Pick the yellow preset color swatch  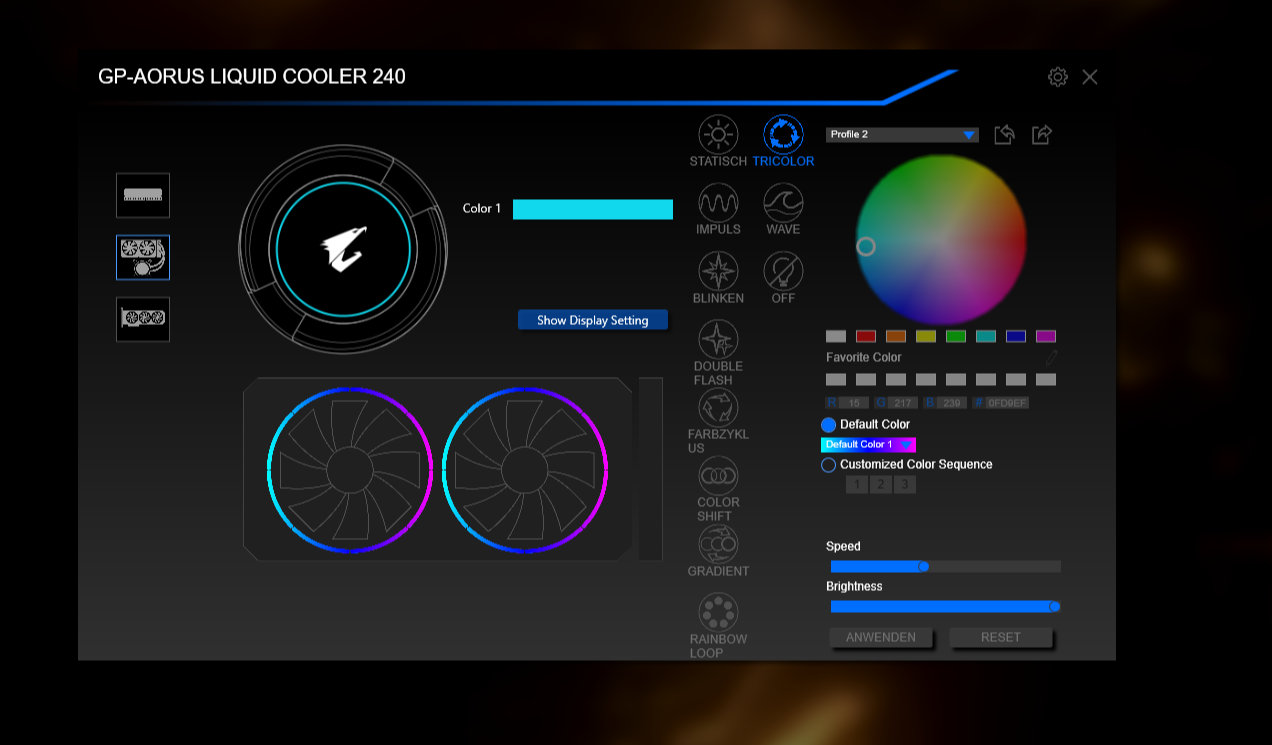[926, 336]
